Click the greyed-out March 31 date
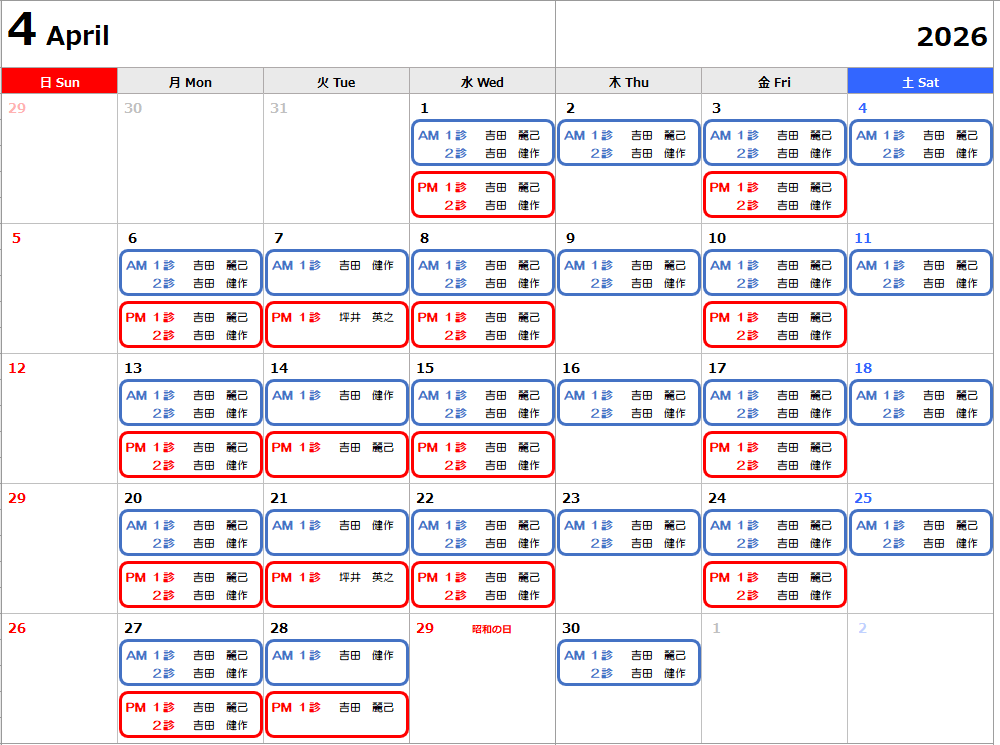This screenshot has height=745, width=1000. pos(278,108)
